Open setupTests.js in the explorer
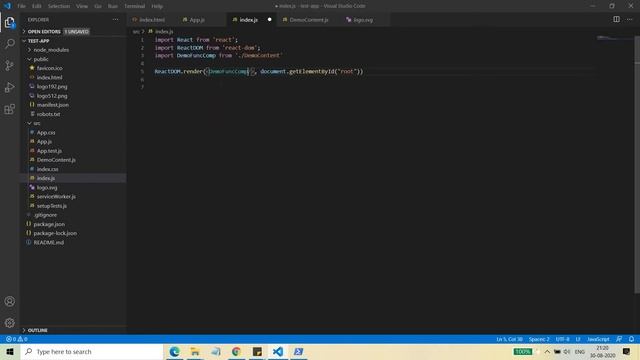Screen dimensions: 640x360 click(x=51, y=206)
